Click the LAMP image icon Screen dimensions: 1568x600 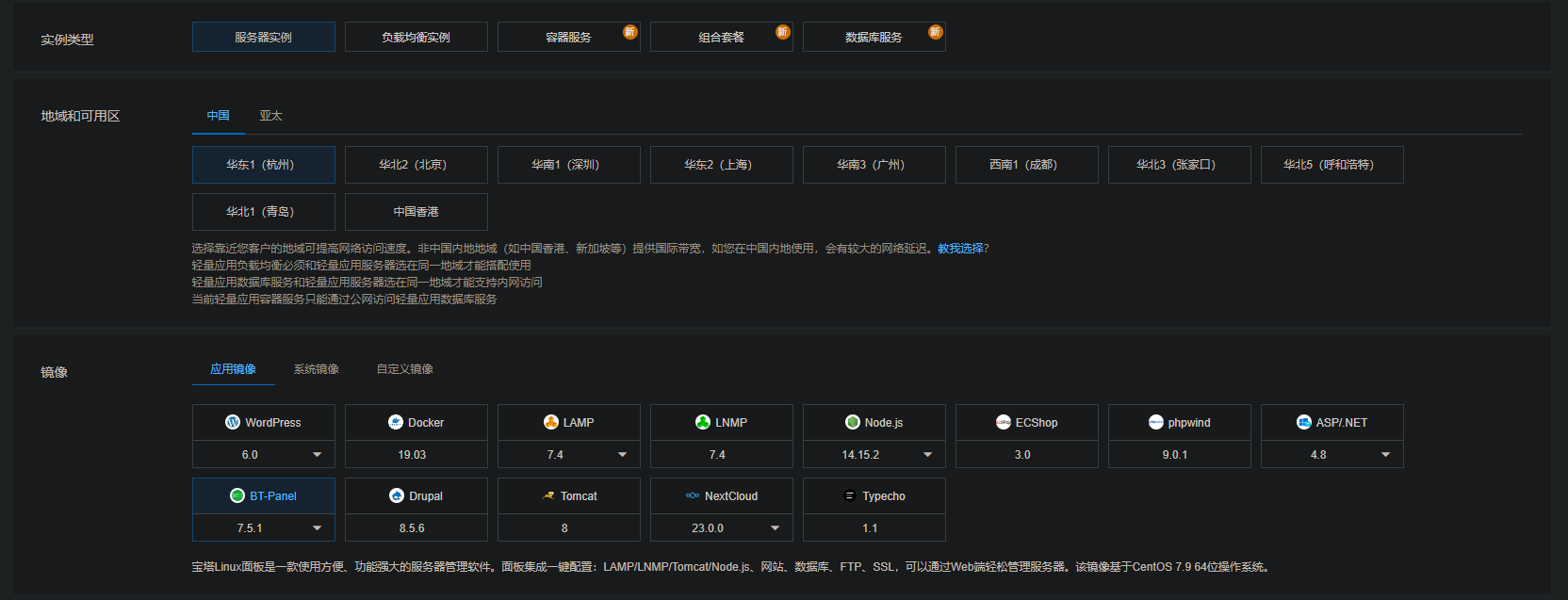coord(551,422)
